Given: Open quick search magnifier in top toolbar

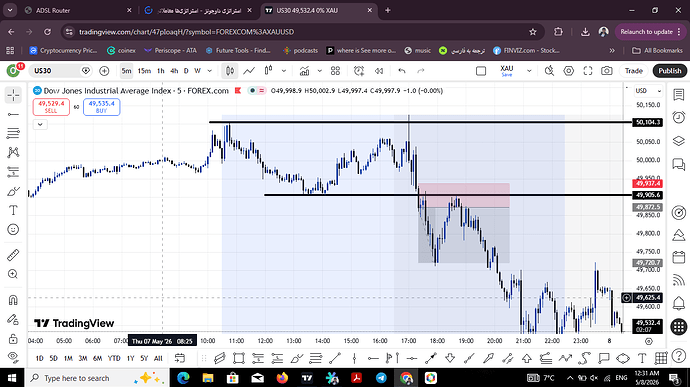Looking at the screenshot, I should (x=549, y=71).
